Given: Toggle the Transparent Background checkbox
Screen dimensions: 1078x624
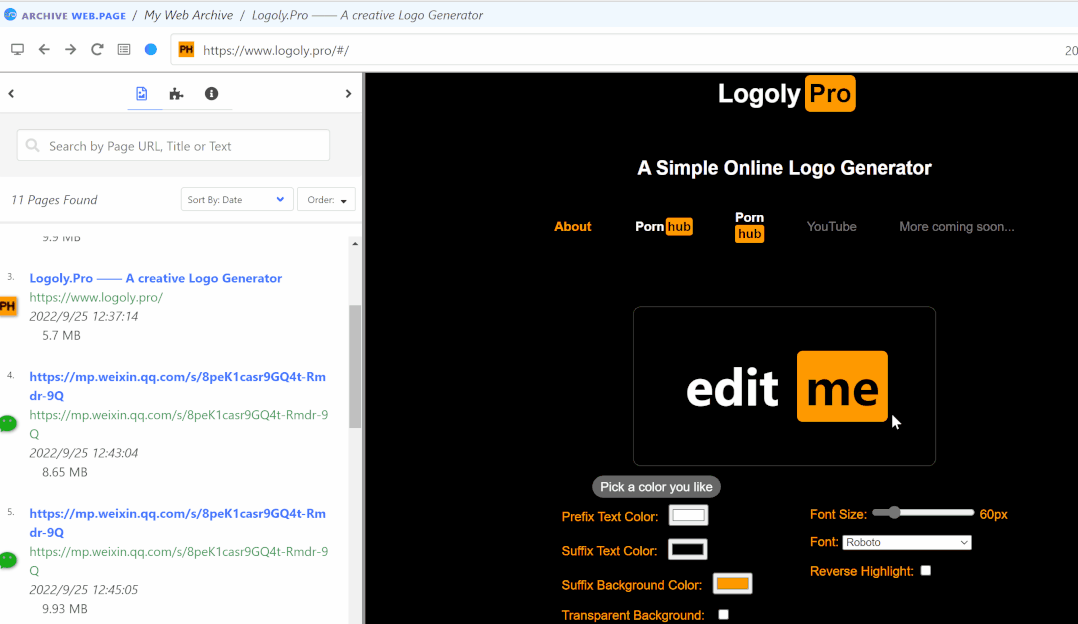Looking at the screenshot, I should pyautogui.click(x=723, y=614).
